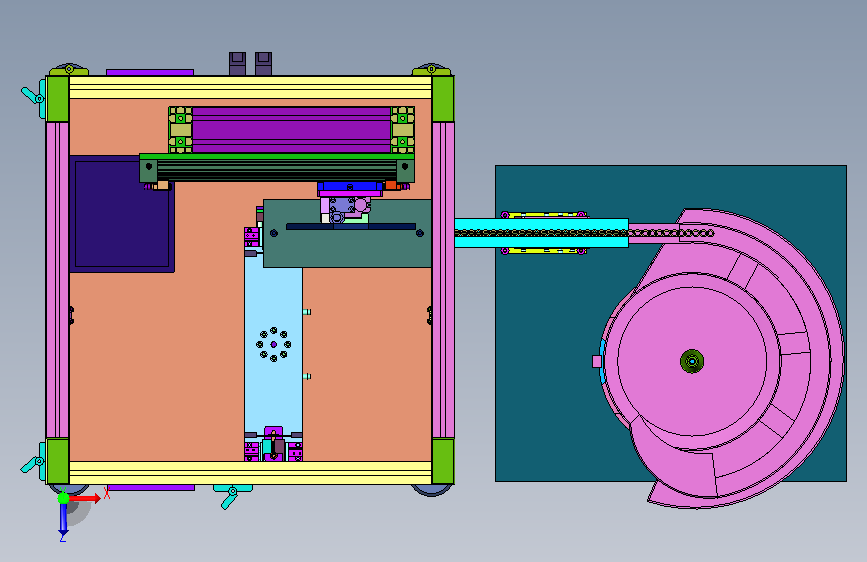Select the bottom yellow frame rail
Viewport: 867px width, 562px height.
(x=250, y=473)
